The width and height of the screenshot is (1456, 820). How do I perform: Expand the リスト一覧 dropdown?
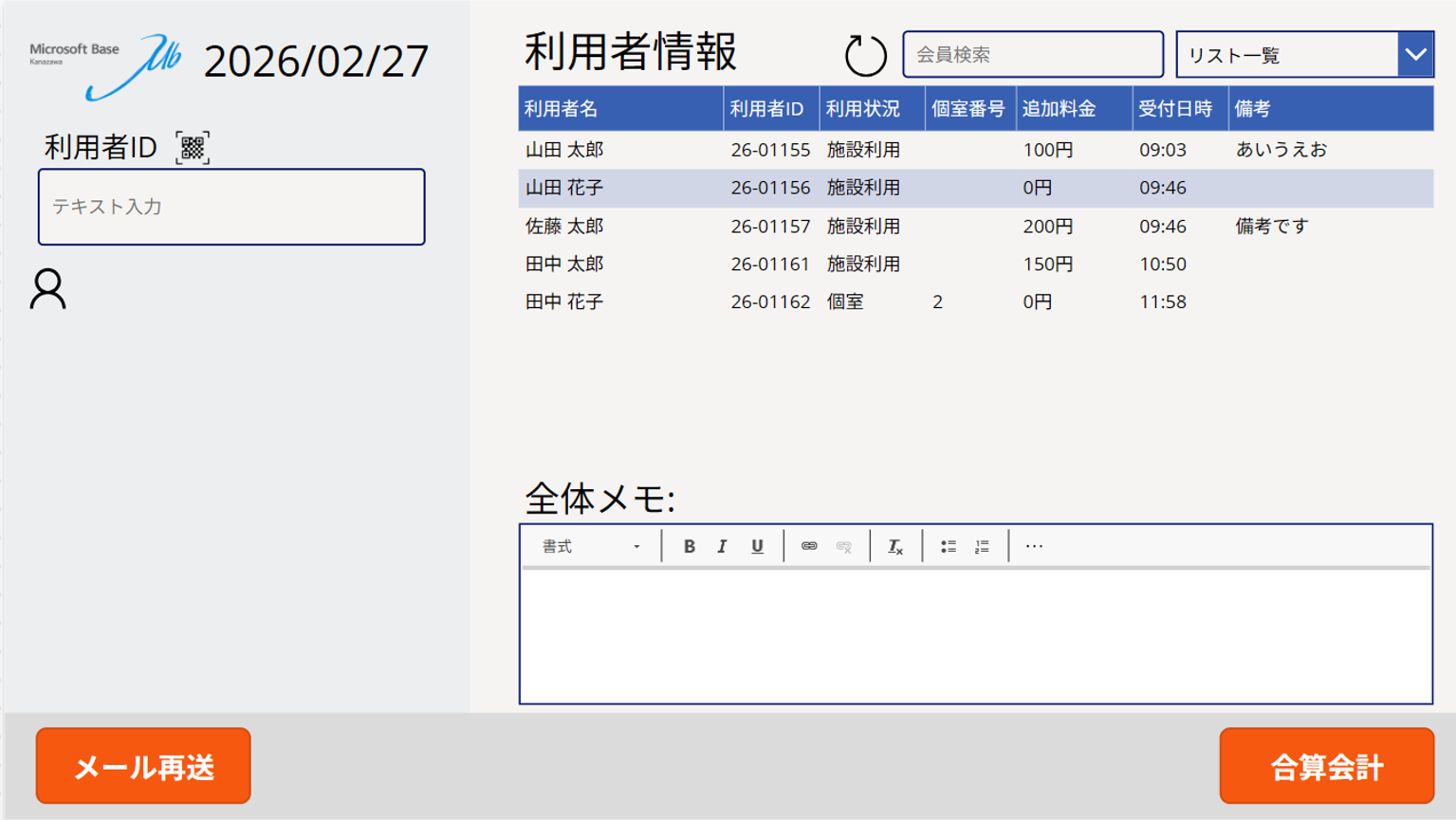pyautogui.click(x=1414, y=55)
